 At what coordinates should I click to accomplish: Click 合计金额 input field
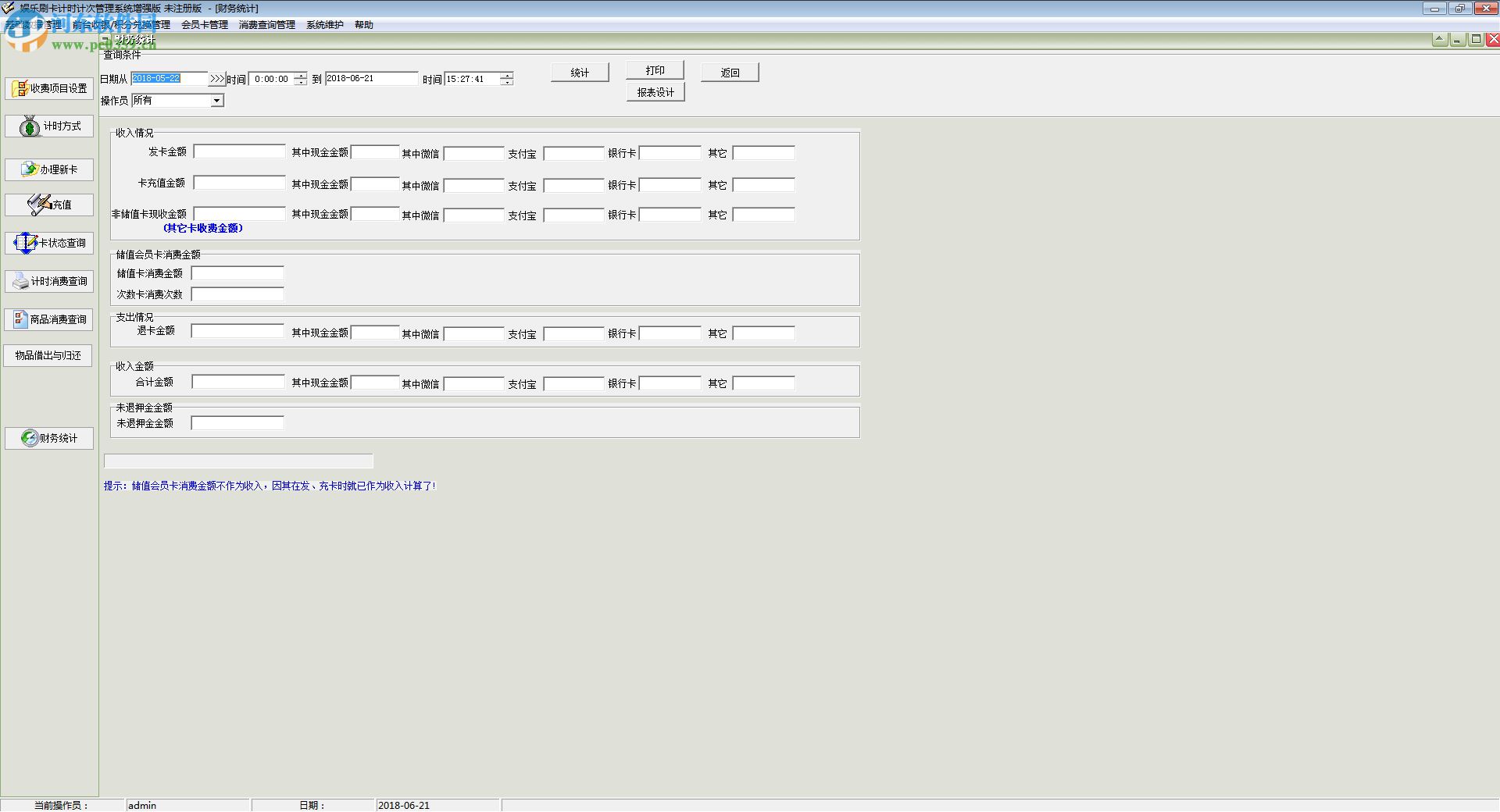(x=238, y=382)
